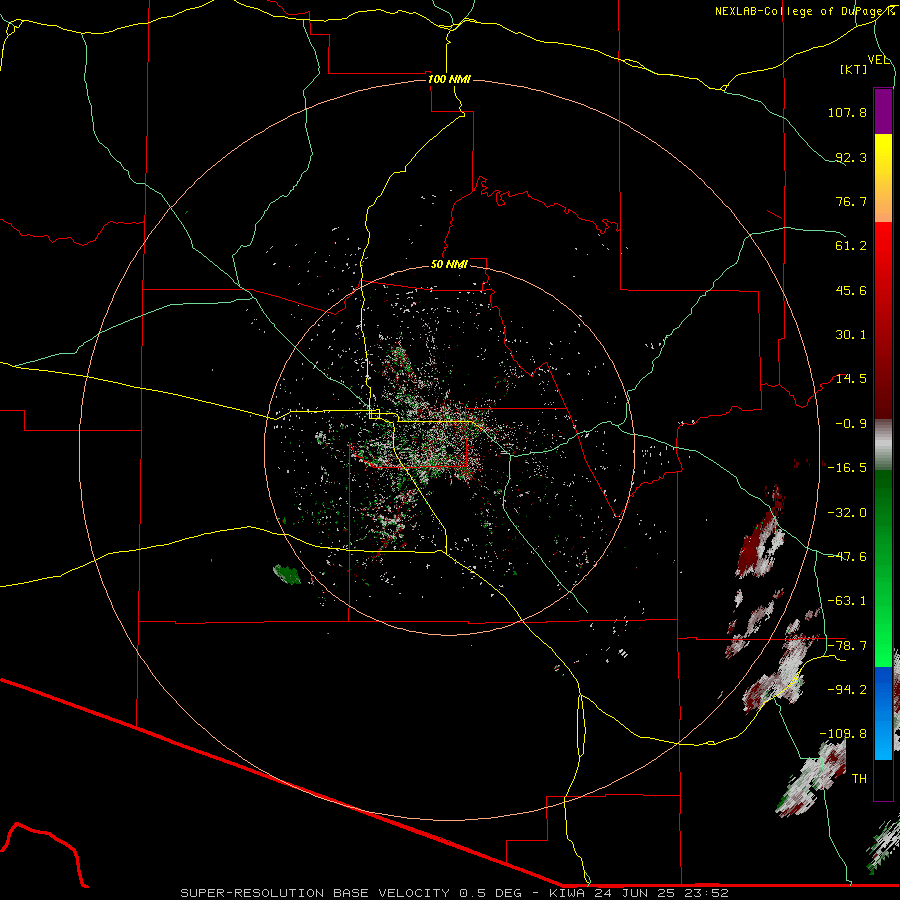The image size is (900, 900).
Task: Click the VEL label above the color scale
Action: point(878,60)
